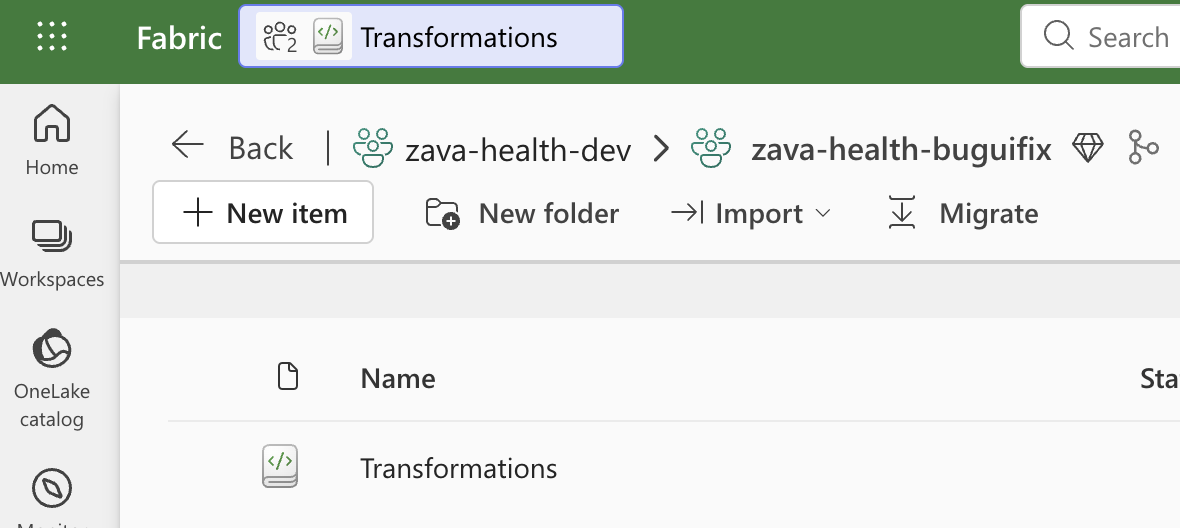Open the app launcher grid icon
The width and height of the screenshot is (1180, 528).
click(x=52, y=36)
